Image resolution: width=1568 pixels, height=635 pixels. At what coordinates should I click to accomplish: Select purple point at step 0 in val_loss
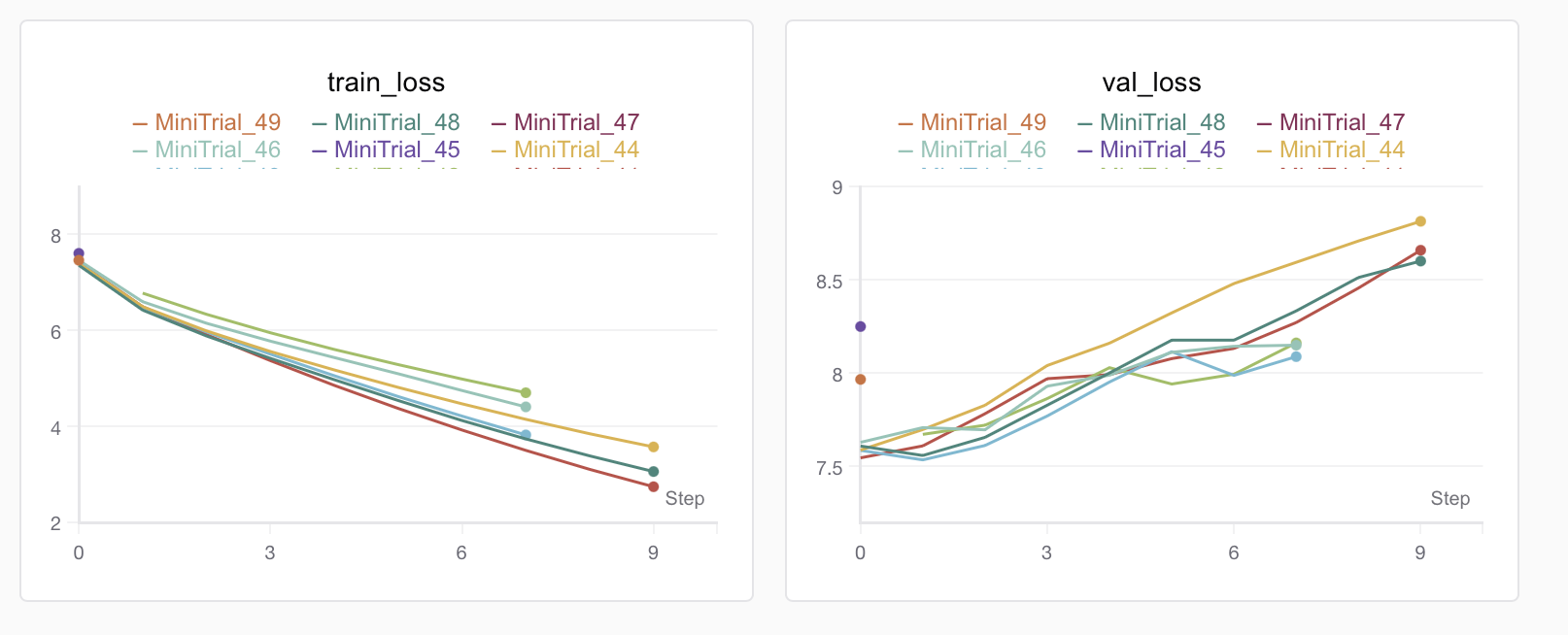pyautogui.click(x=860, y=326)
